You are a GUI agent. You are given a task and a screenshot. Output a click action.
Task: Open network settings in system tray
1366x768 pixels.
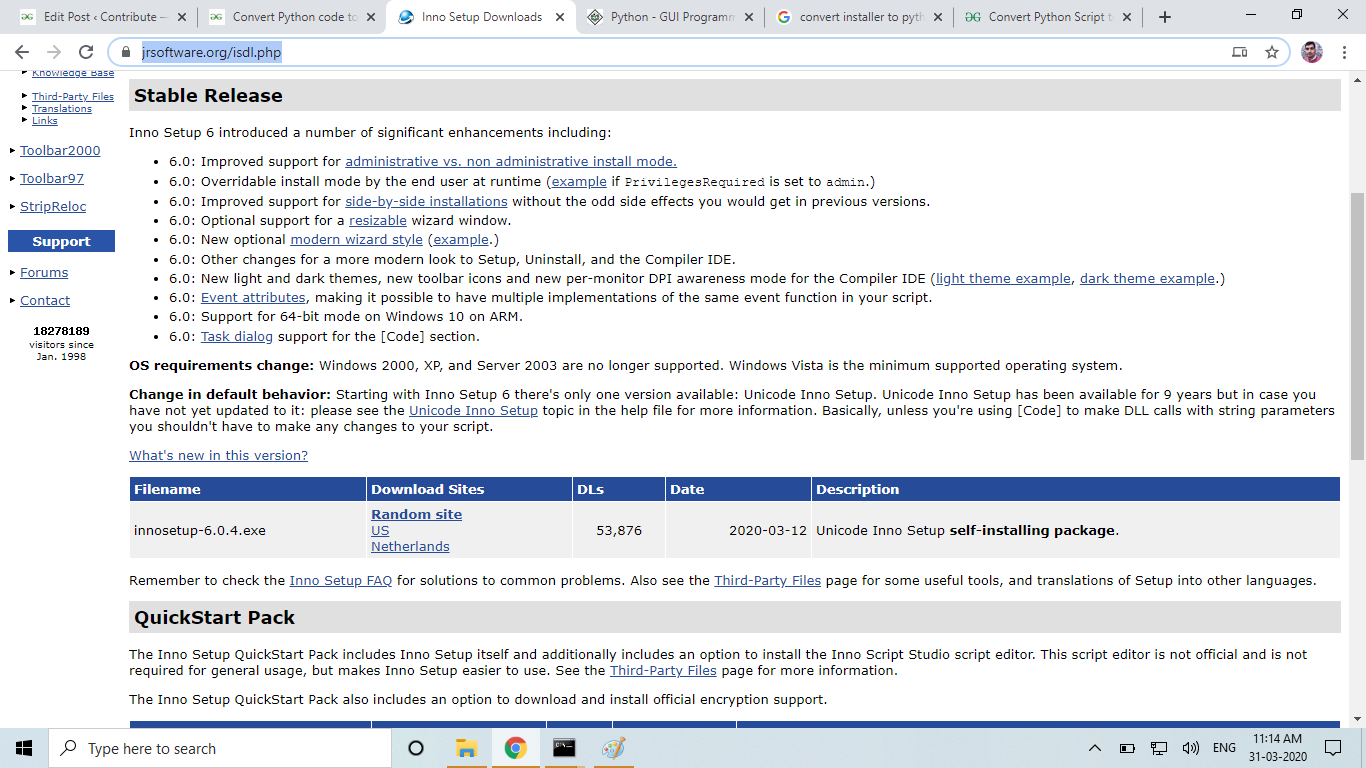click(x=1159, y=748)
